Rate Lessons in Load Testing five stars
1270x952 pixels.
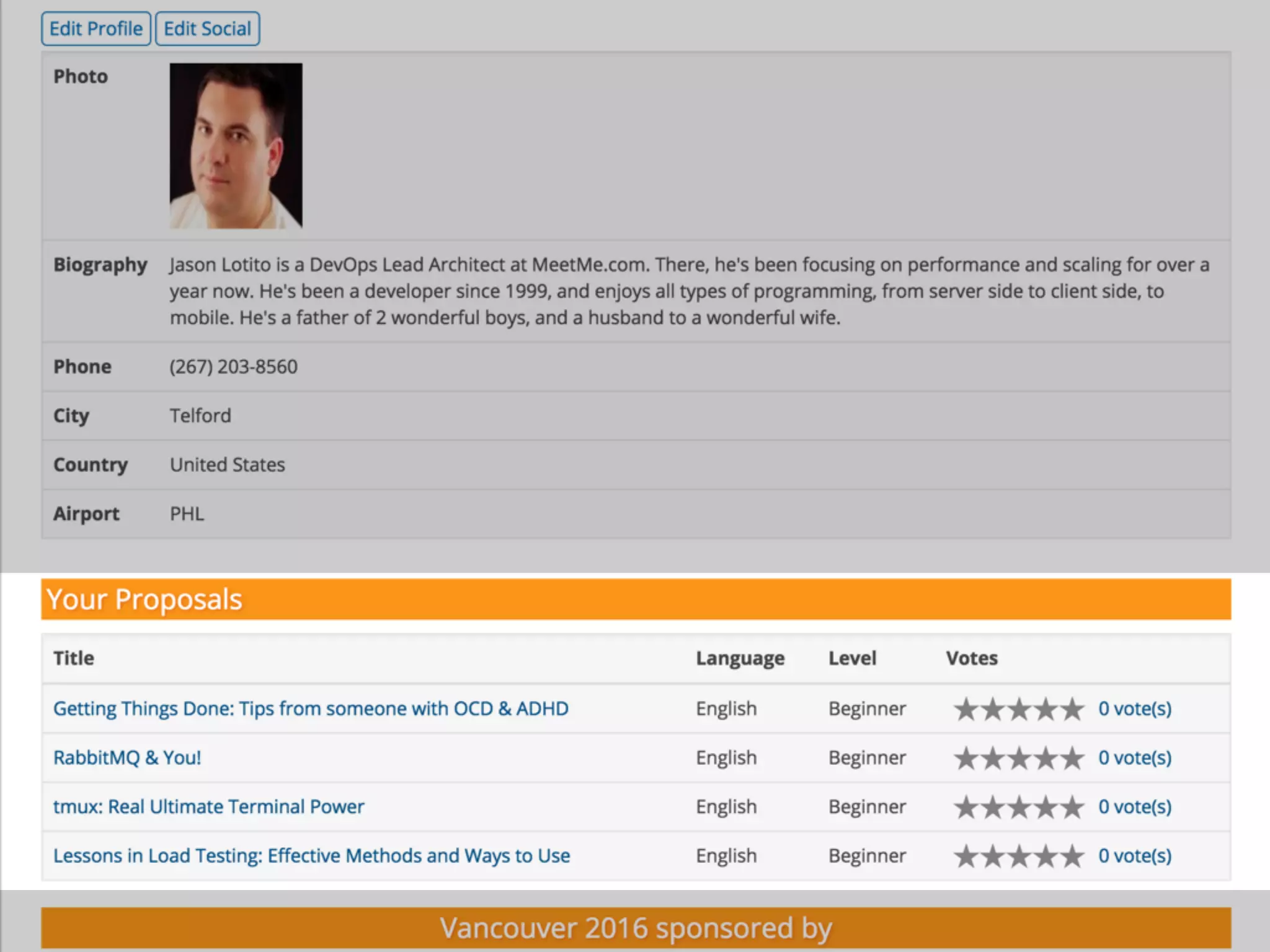1073,857
